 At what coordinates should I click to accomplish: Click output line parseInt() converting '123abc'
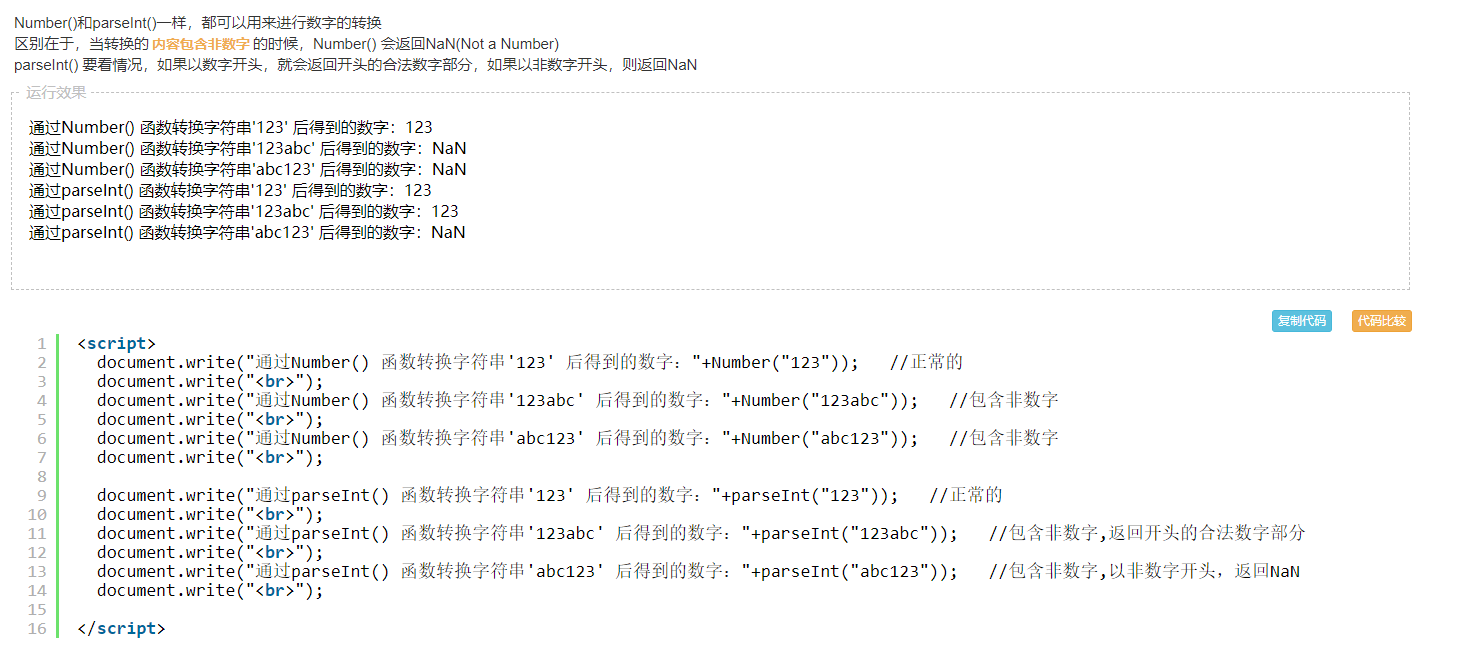pos(244,211)
